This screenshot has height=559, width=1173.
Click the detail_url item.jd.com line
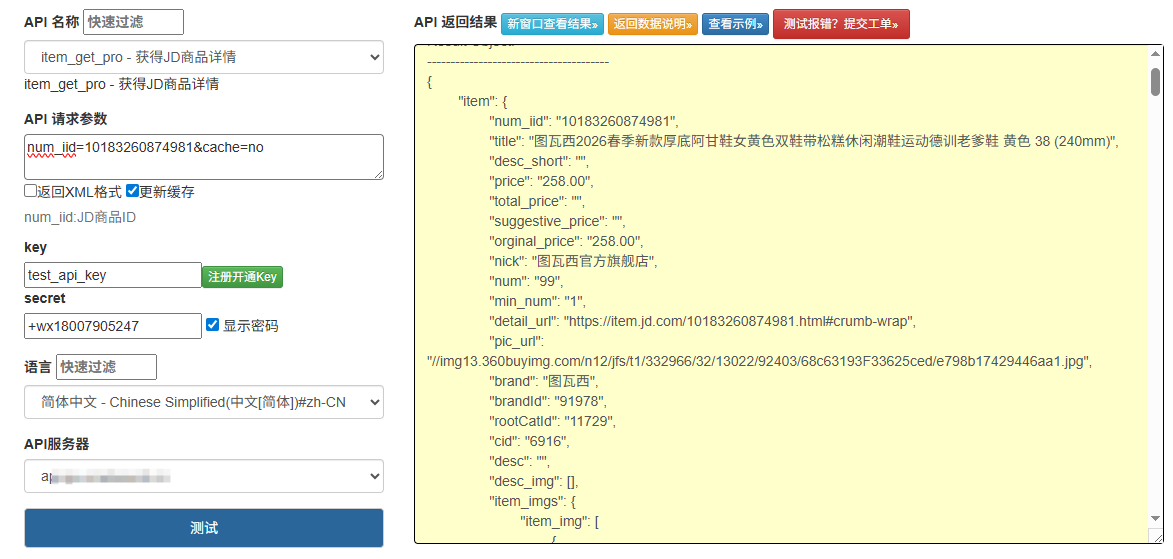tap(702, 322)
